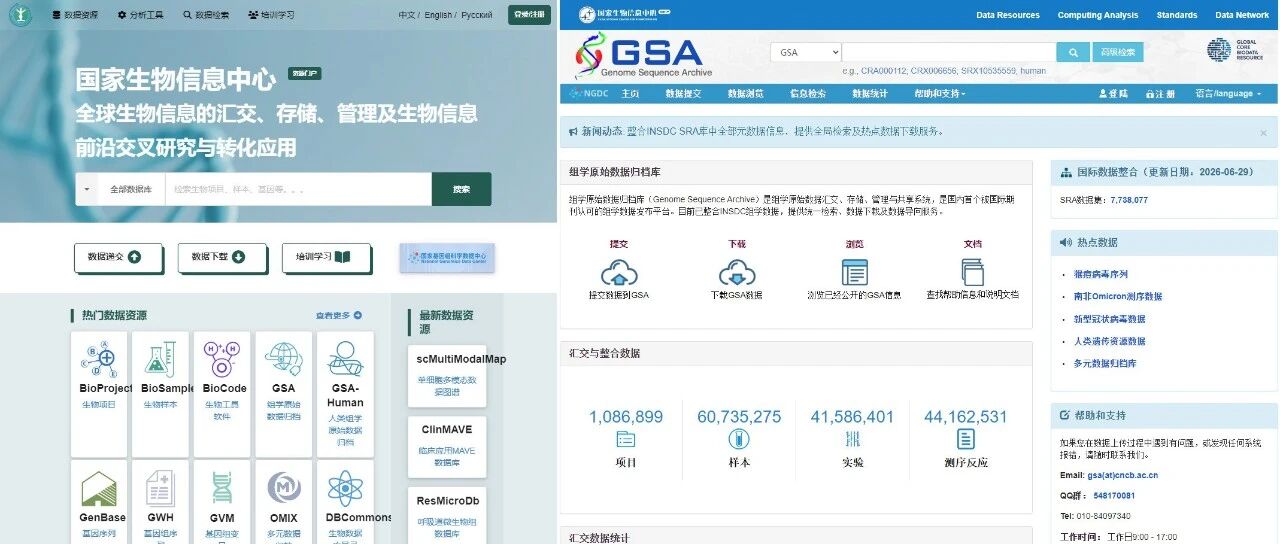Screen dimensions: 1280x544
Task: Open the 南非Omicron测序数据 link
Action: tap(1118, 296)
